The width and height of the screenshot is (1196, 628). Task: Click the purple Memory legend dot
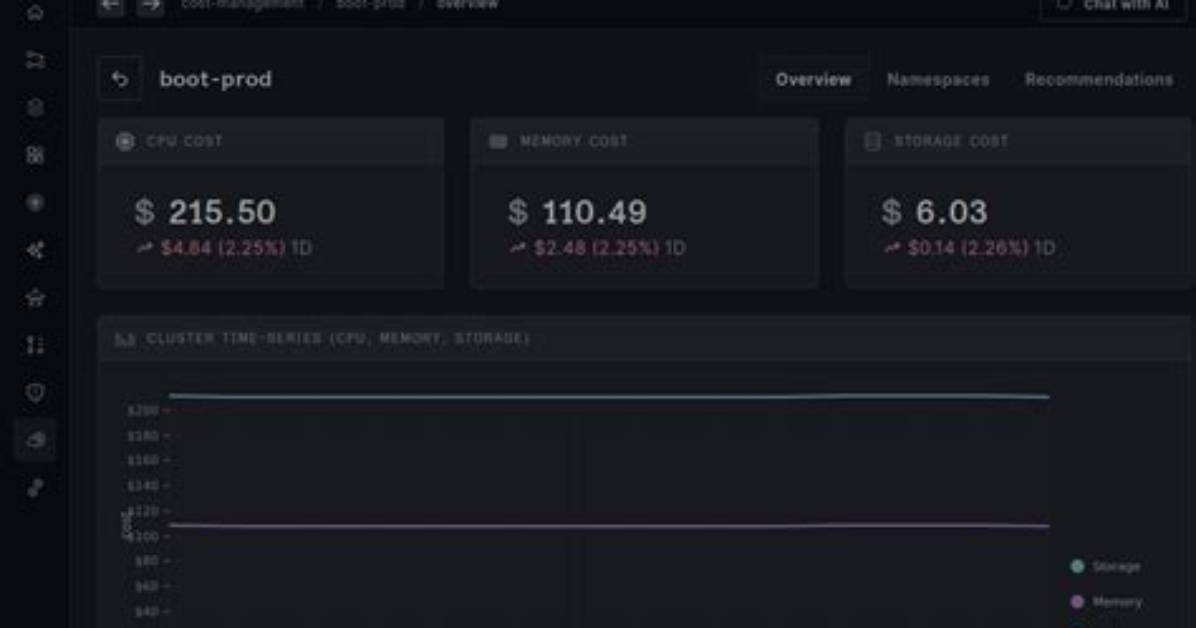tap(1077, 602)
